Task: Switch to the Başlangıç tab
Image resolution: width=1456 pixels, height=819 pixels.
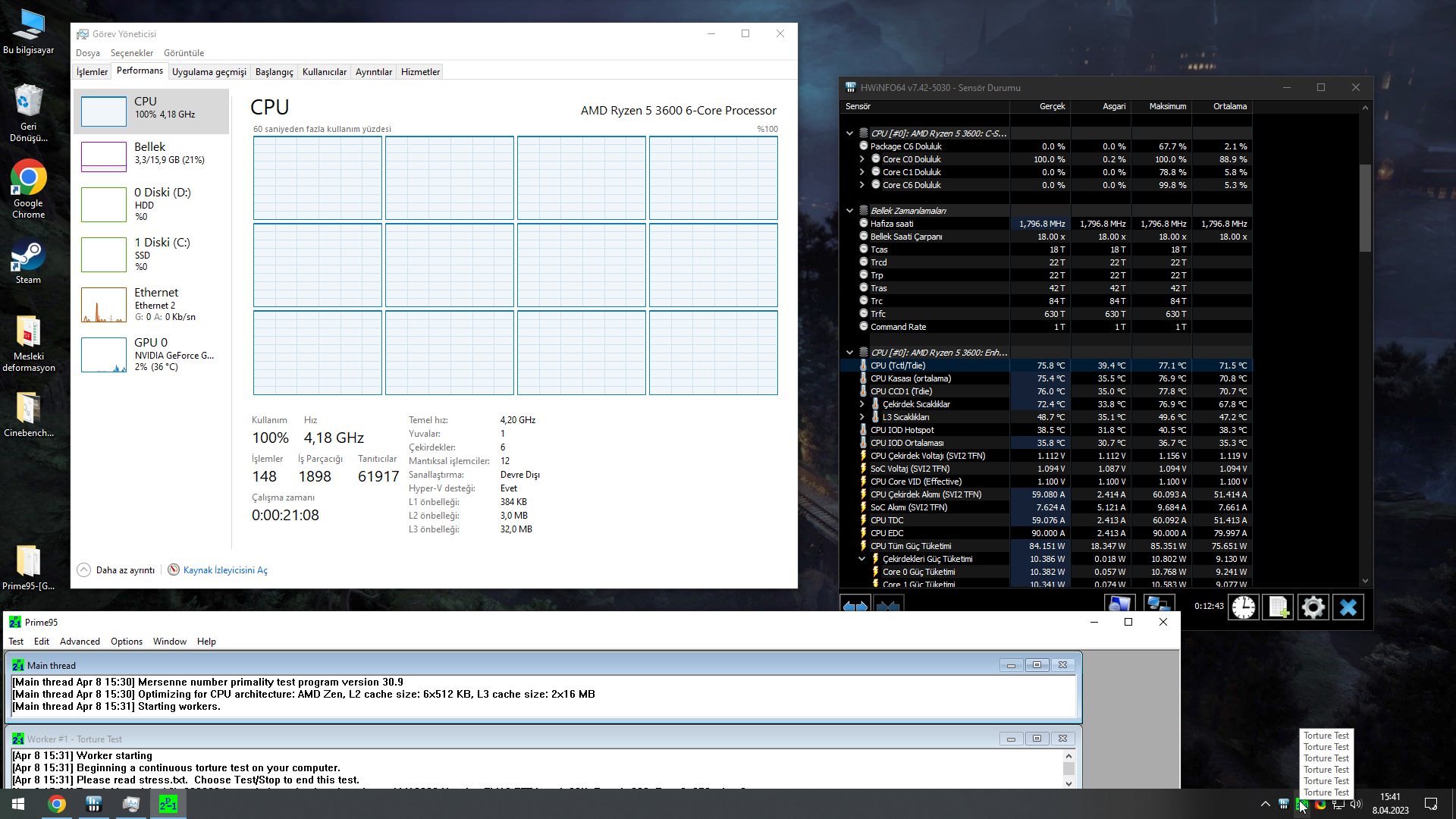Action: coord(274,72)
